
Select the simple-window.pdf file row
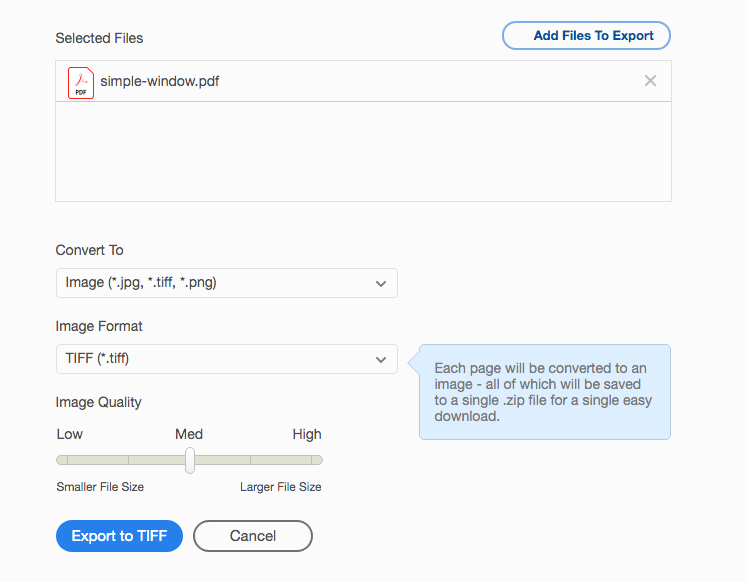click(x=364, y=81)
